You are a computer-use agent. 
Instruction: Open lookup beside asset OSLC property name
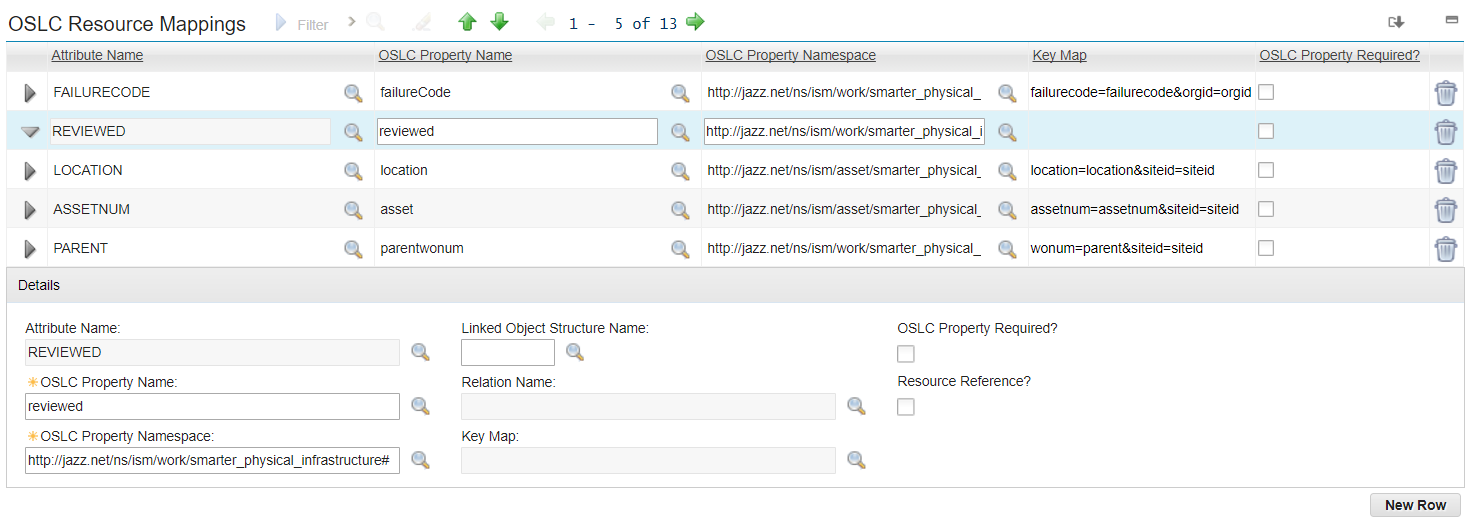pos(680,210)
